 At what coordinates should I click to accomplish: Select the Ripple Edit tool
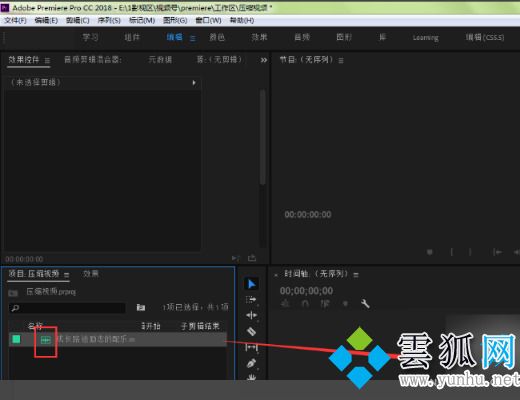(251, 315)
